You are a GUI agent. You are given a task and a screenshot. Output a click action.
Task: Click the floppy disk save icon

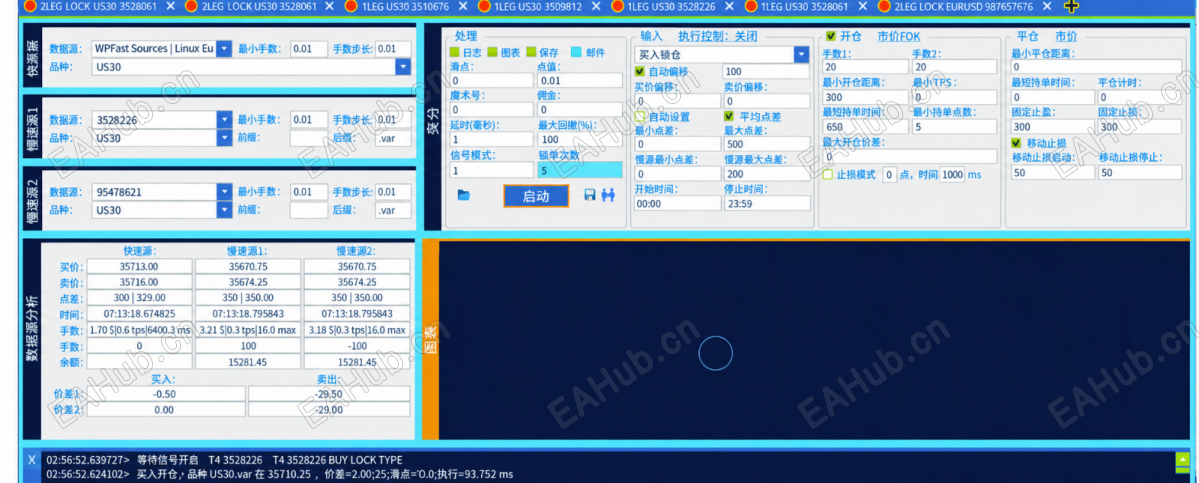click(590, 196)
